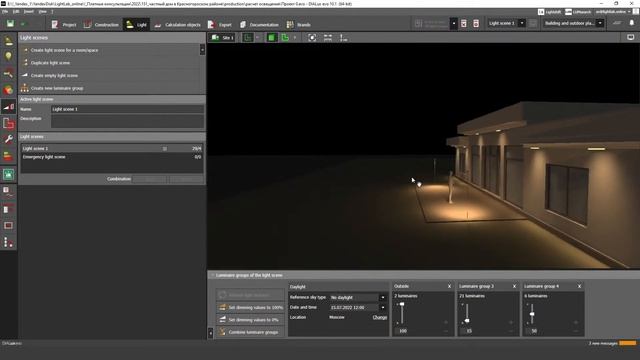Image resolution: width=640 pixels, height=360 pixels.
Task: Open the Site 1 view selector
Action: click(222, 38)
